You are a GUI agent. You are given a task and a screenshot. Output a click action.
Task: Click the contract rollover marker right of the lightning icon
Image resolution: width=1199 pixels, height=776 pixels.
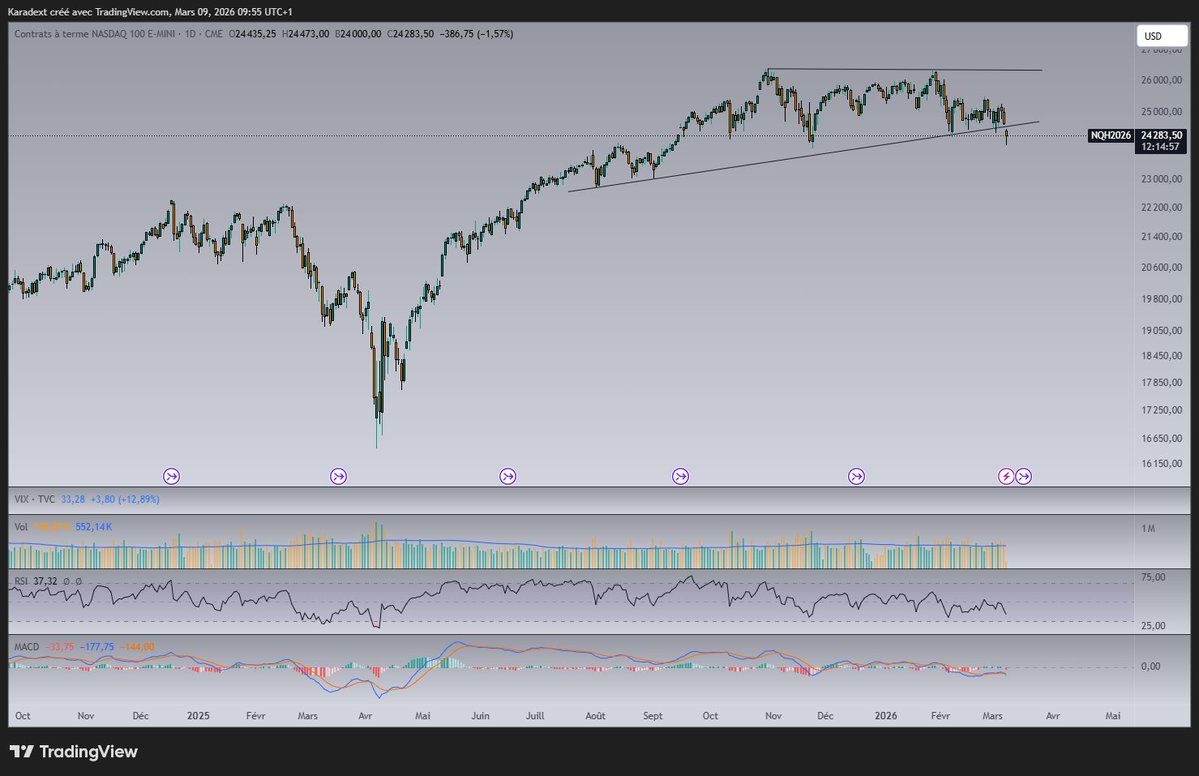point(1023,476)
